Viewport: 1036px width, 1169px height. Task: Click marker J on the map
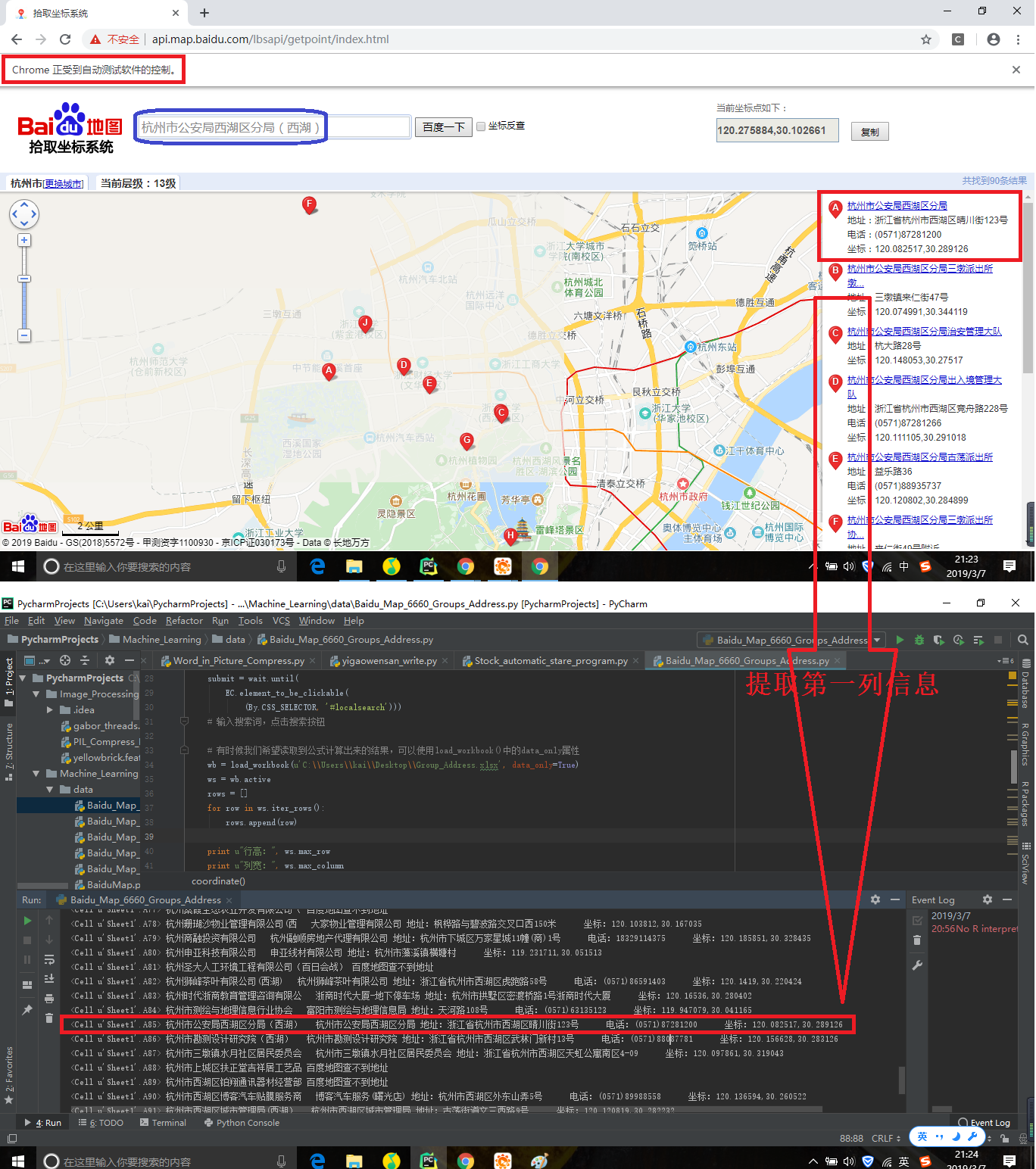click(x=365, y=324)
